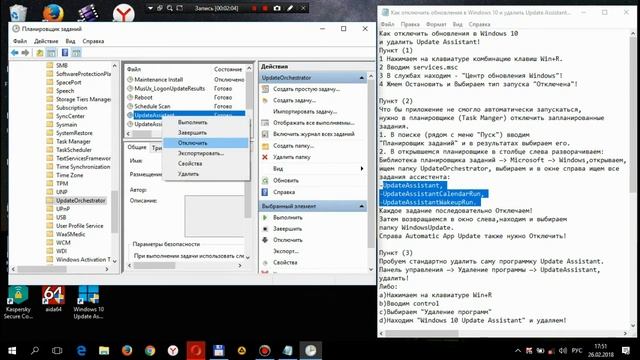
Task: Choose 'Экспортировать...' in the context menu
Action: point(206,153)
